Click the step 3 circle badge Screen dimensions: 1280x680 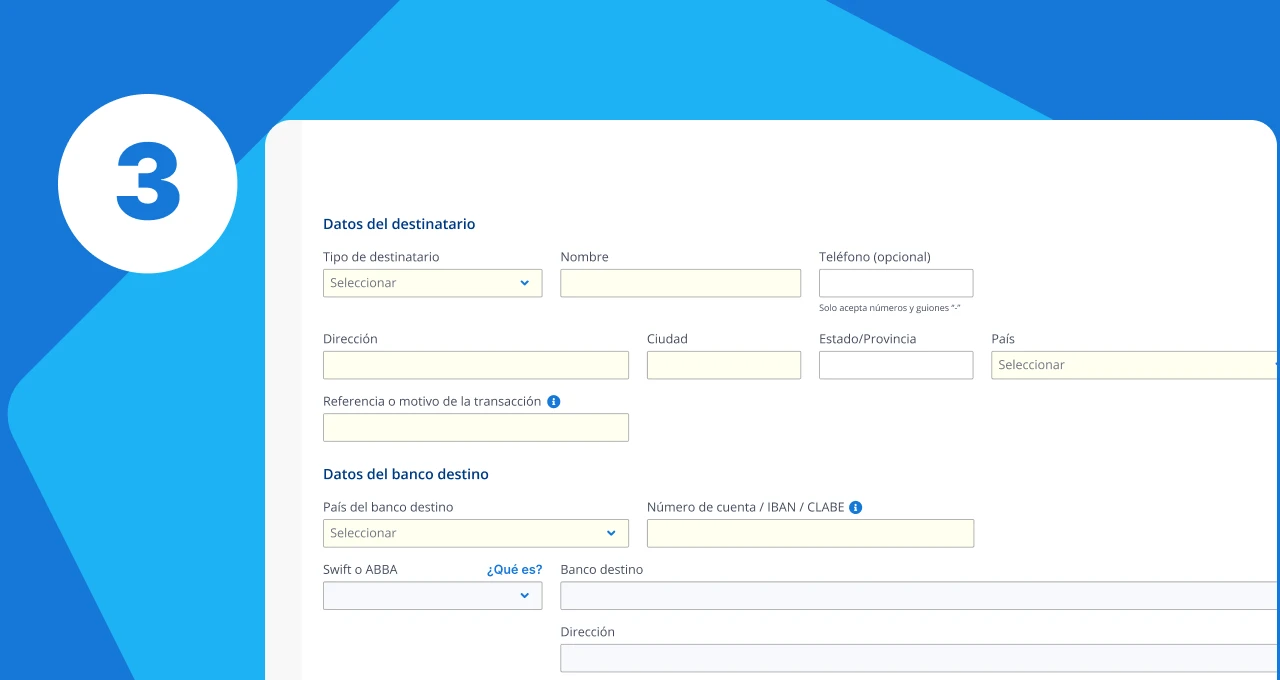point(148,184)
